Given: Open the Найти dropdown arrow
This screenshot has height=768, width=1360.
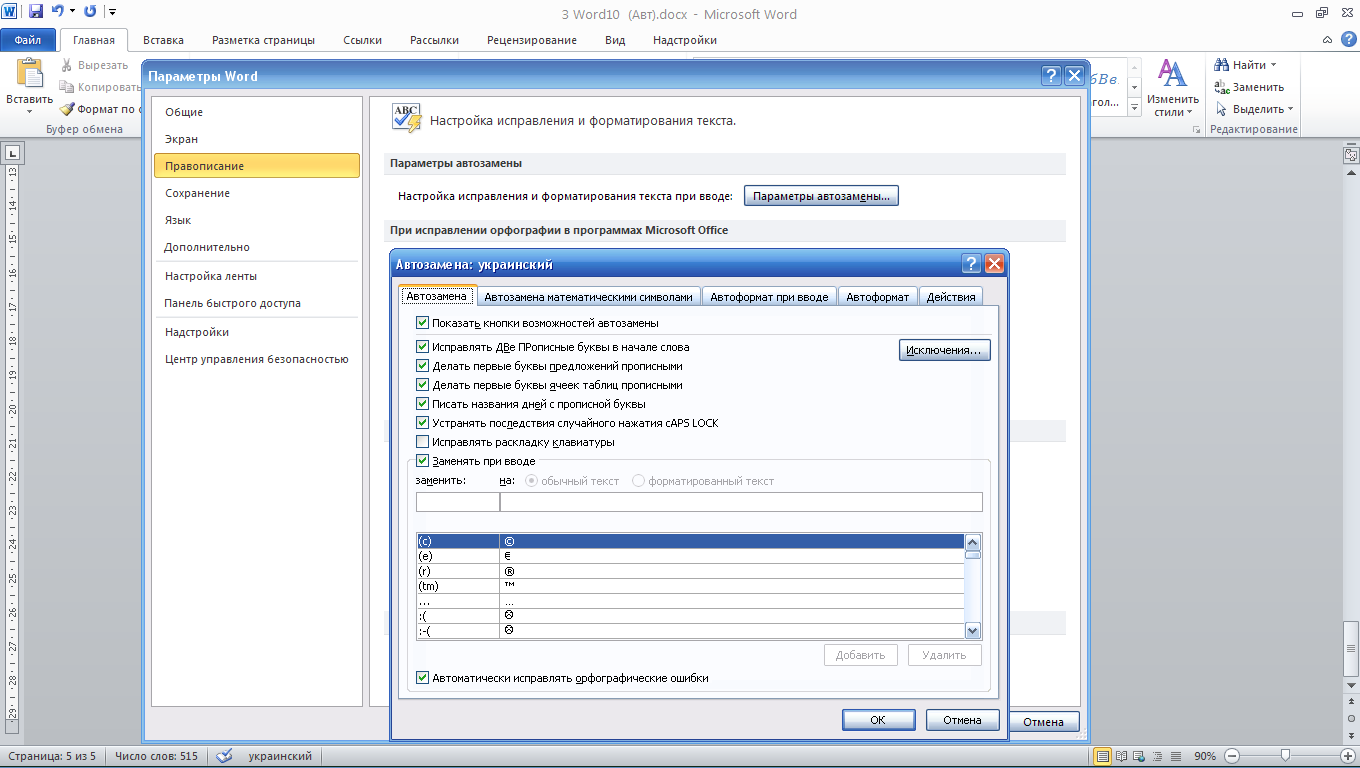Looking at the screenshot, I should pos(1273,65).
